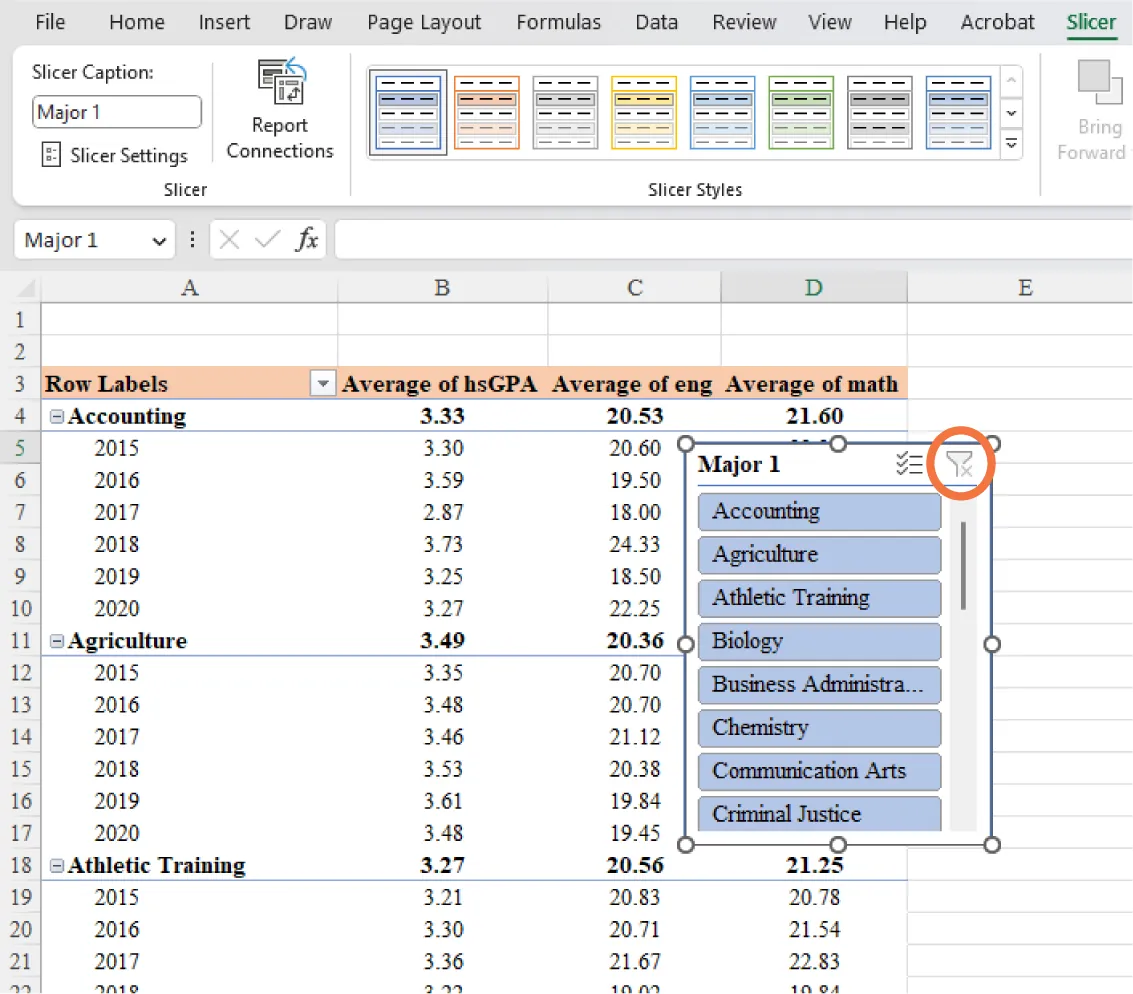Enable Multi-Select on the Major 1 slicer
The width and height of the screenshot is (1133, 994).
tap(909, 463)
